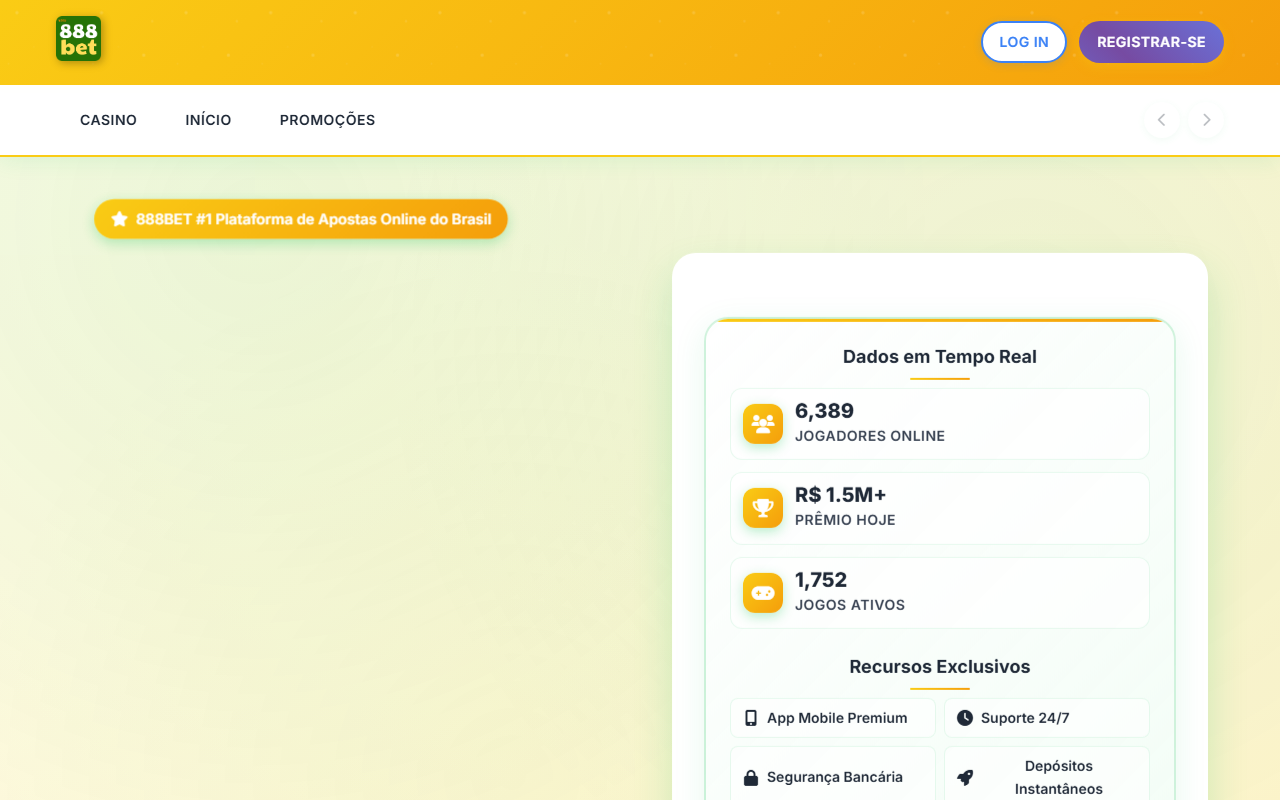The image size is (1280, 800).
Task: Click the Recursos Exclusivos heading
Action: [940, 667]
